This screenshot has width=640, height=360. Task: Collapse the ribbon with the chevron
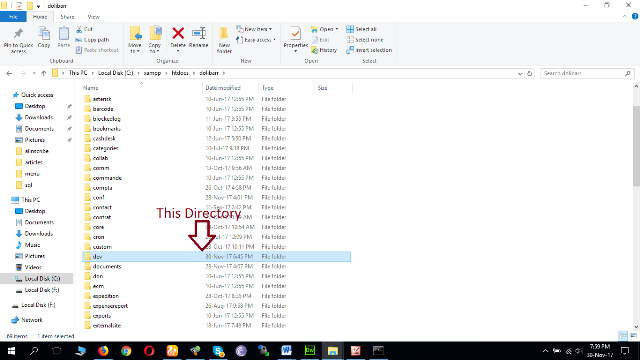pos(625,17)
